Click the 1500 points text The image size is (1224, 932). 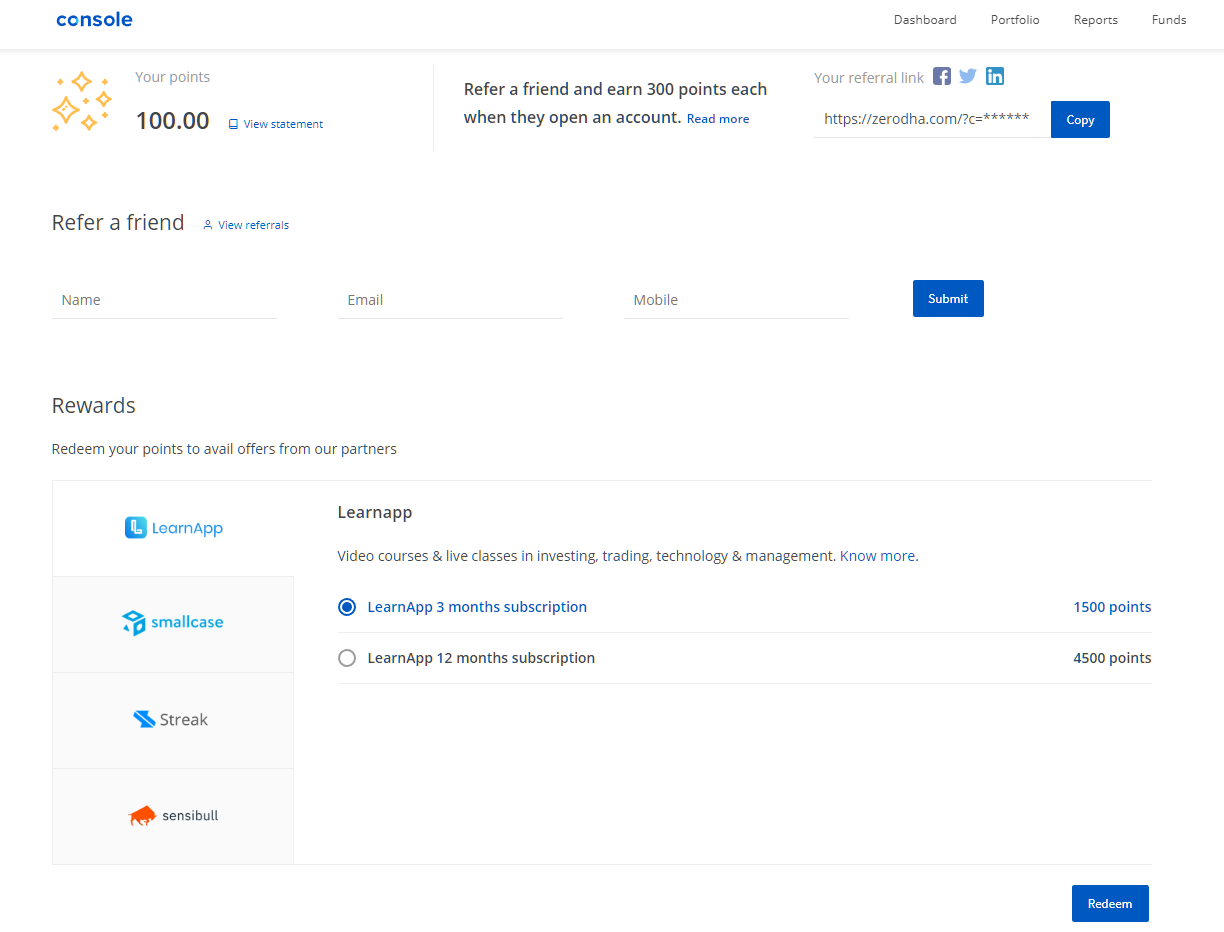click(x=1112, y=607)
